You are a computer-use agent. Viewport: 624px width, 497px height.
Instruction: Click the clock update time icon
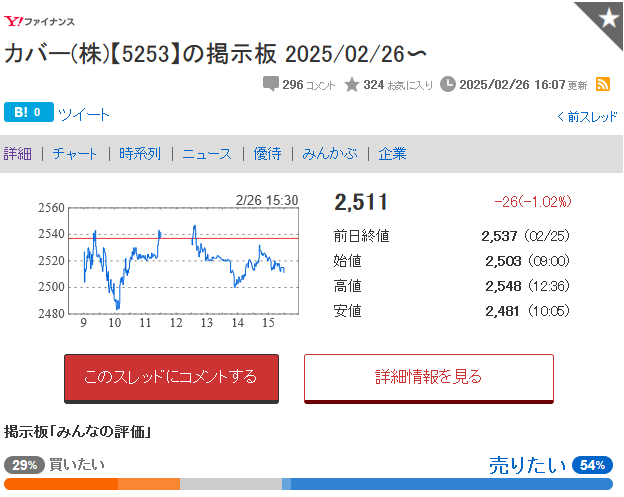(448, 84)
